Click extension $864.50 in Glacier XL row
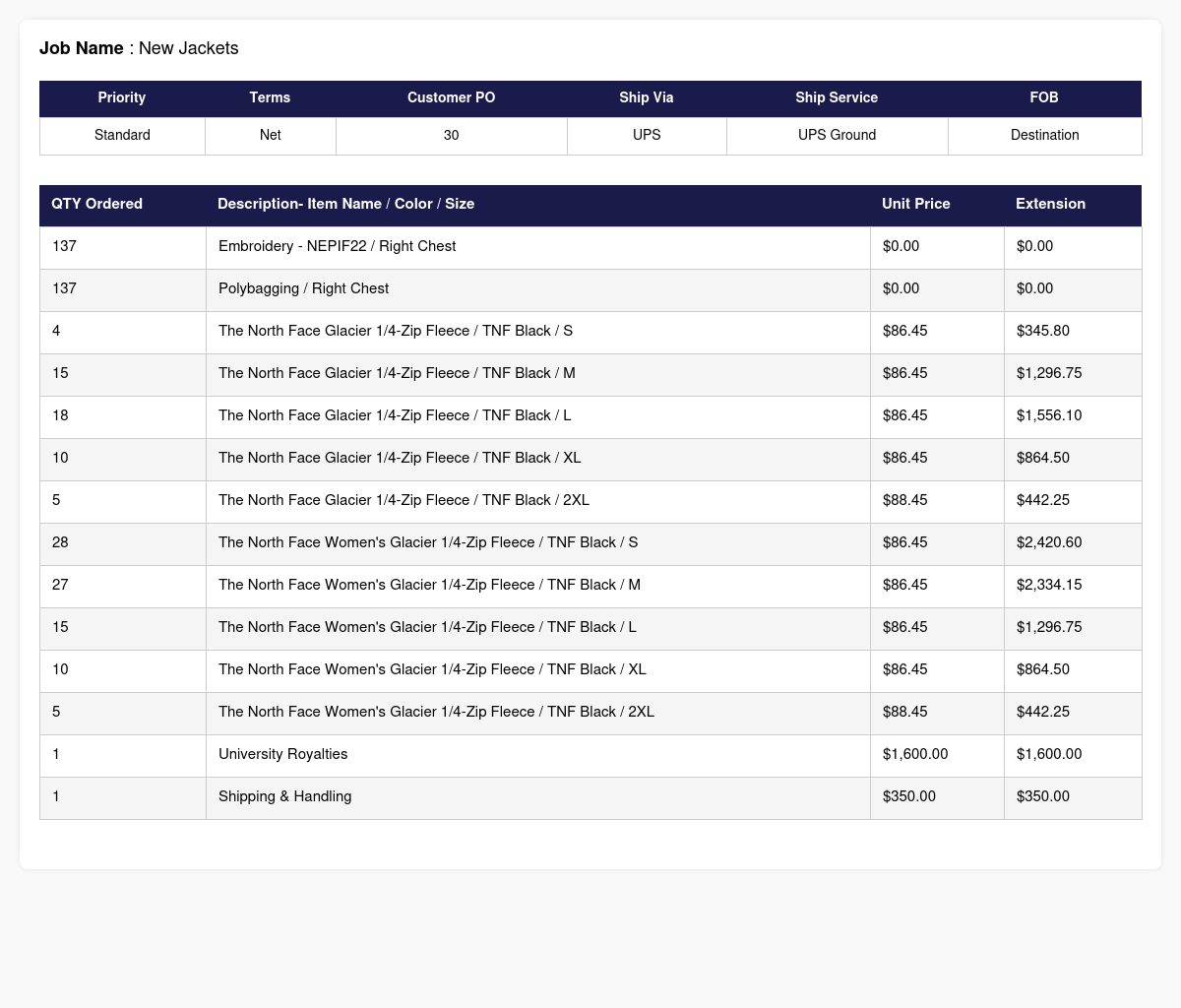This screenshot has width=1181, height=1008. 1043,458
